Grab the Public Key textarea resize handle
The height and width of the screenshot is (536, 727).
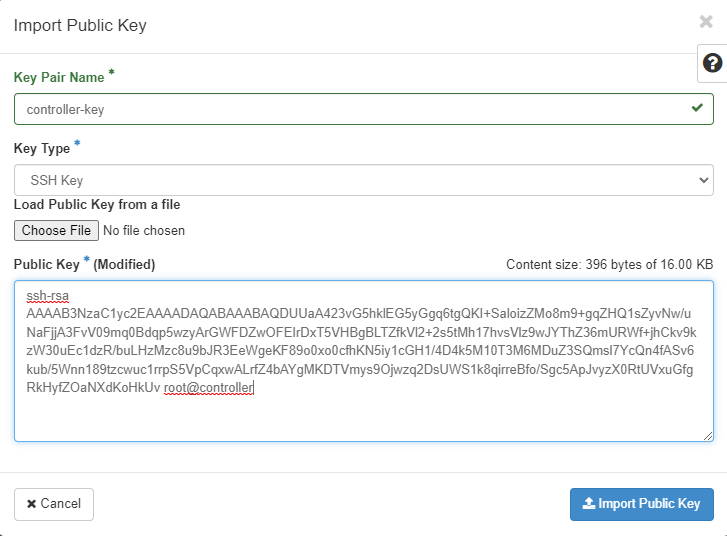coord(708,435)
